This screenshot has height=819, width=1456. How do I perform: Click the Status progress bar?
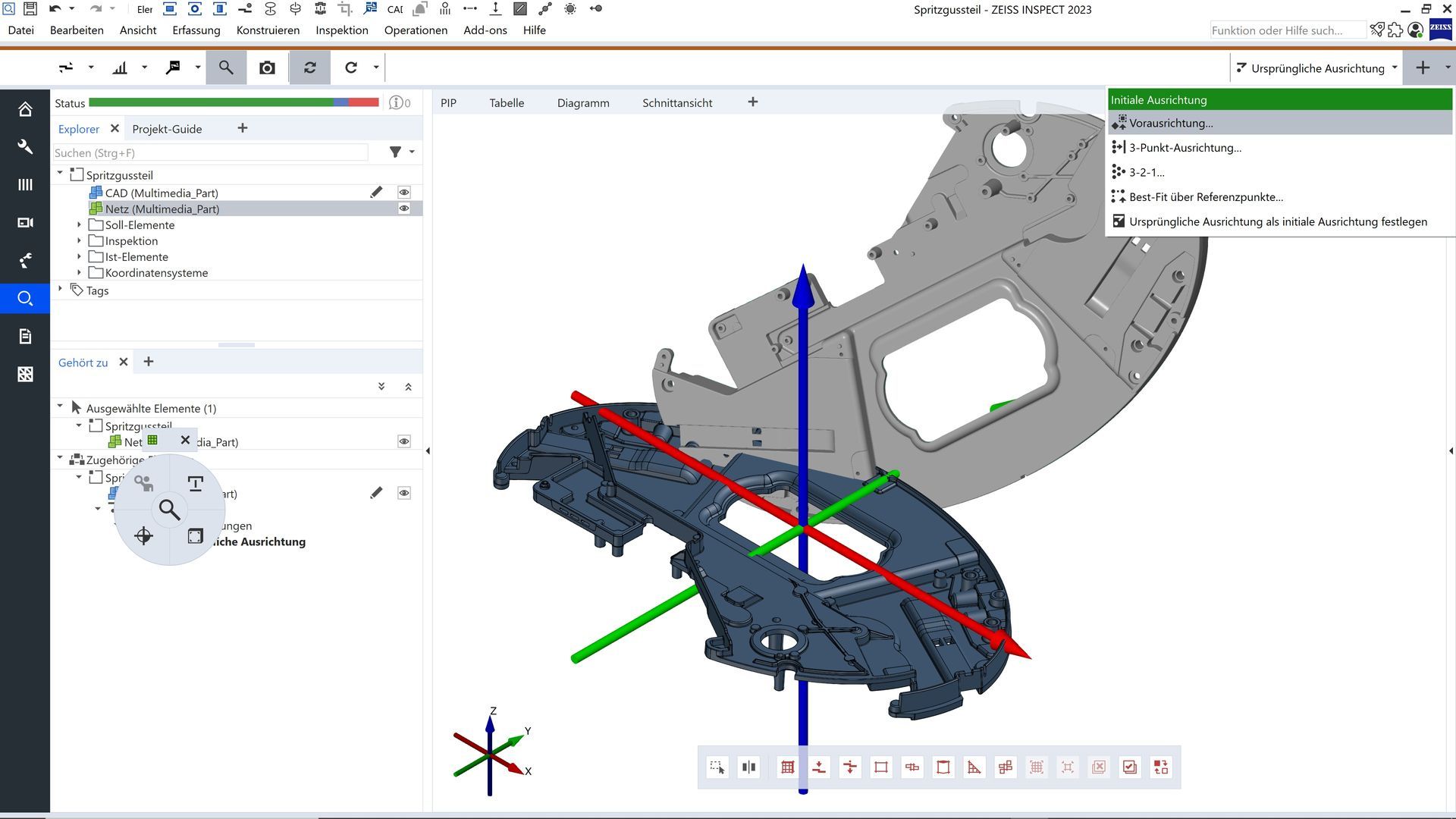pyautogui.click(x=234, y=102)
